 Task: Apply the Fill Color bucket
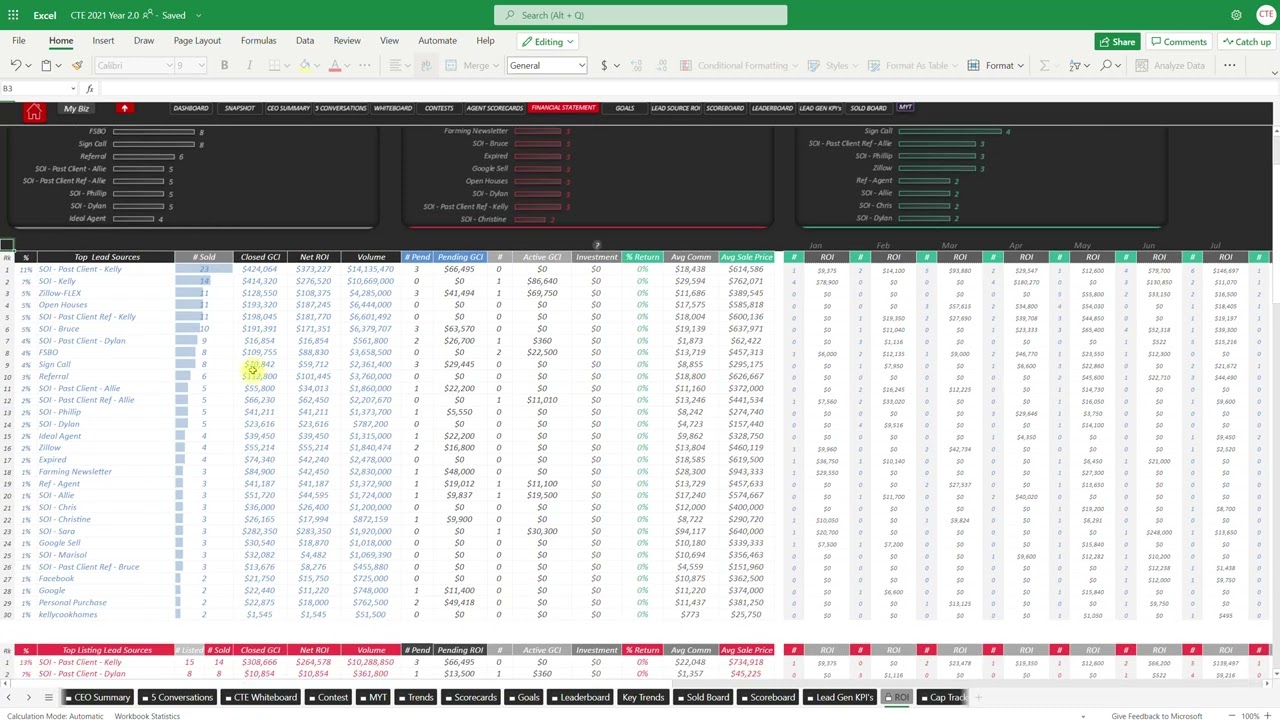click(x=304, y=66)
